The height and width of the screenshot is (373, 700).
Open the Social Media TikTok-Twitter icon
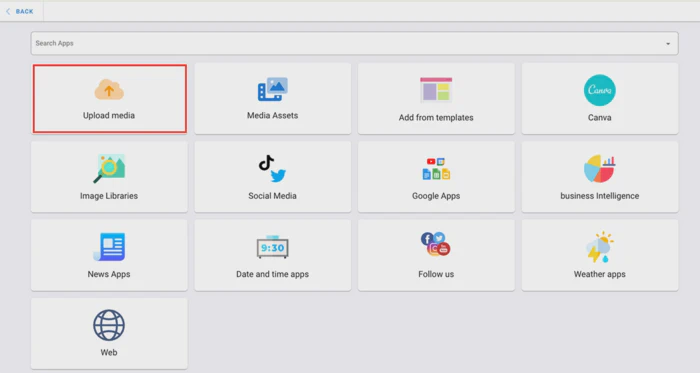272,169
